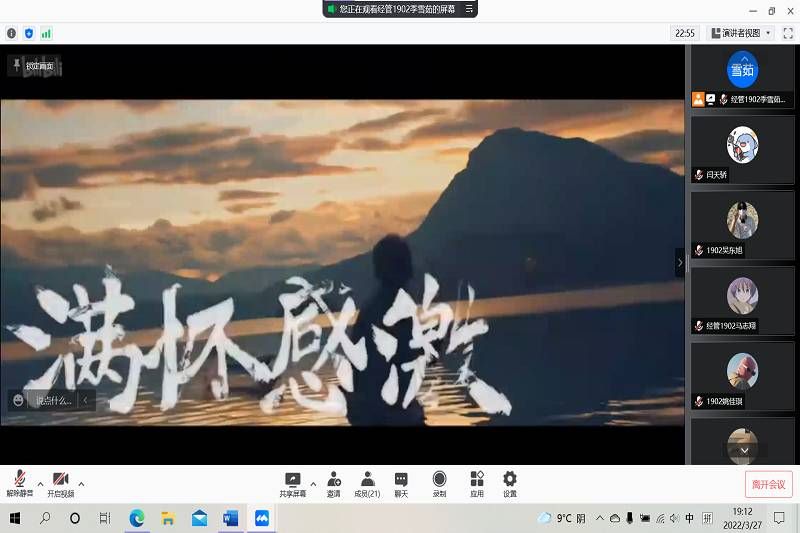The height and width of the screenshot is (533, 800).
Task: Open the volume control in system tray
Action: (674, 519)
